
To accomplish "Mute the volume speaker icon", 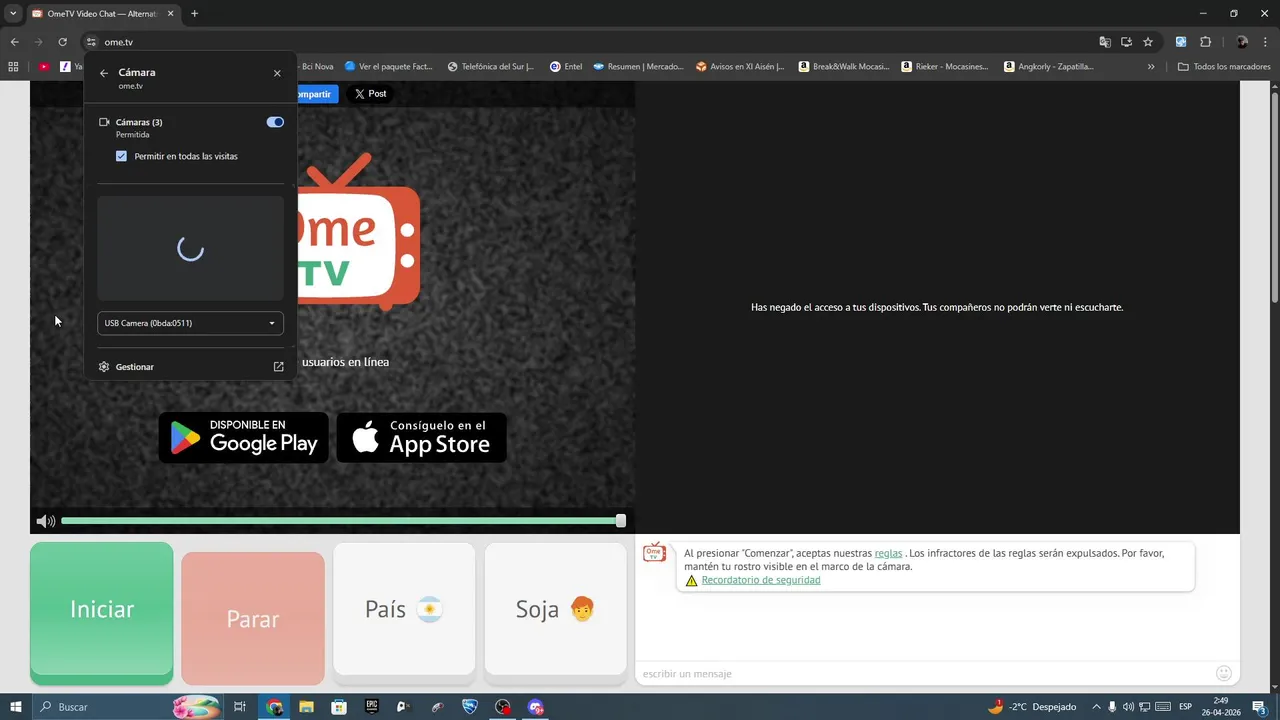I will (45, 521).
